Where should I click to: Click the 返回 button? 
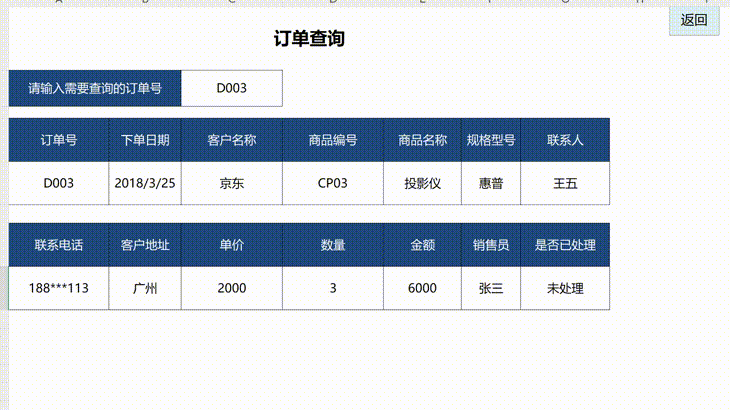tap(694, 20)
